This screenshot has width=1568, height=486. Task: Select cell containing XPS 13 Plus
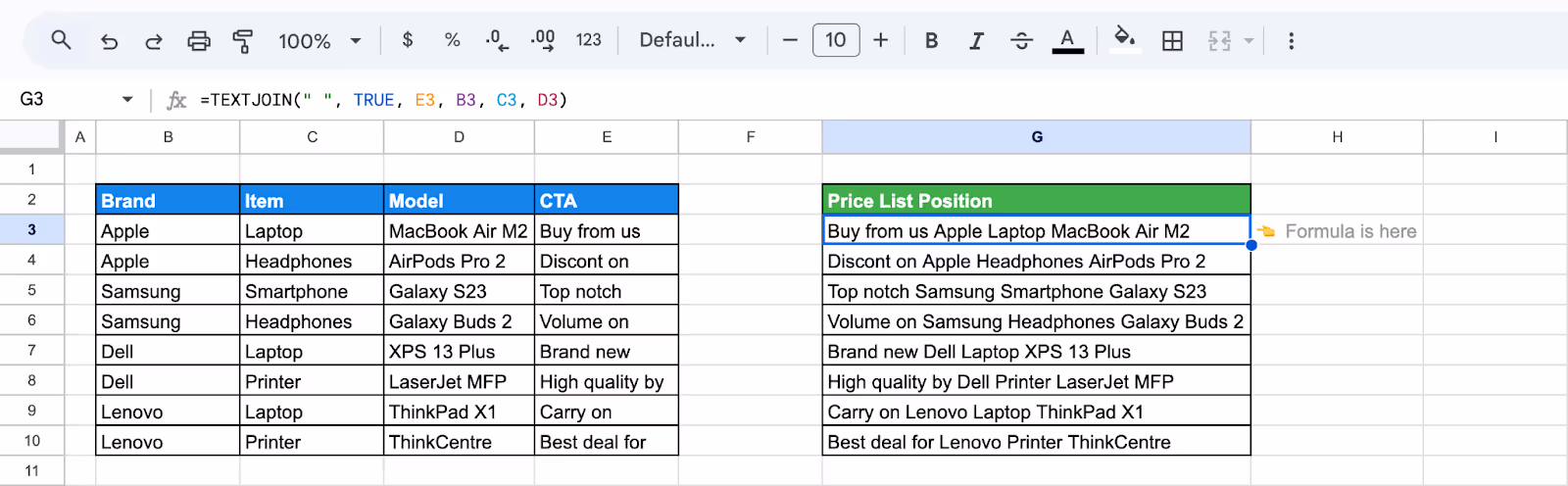[x=459, y=351]
